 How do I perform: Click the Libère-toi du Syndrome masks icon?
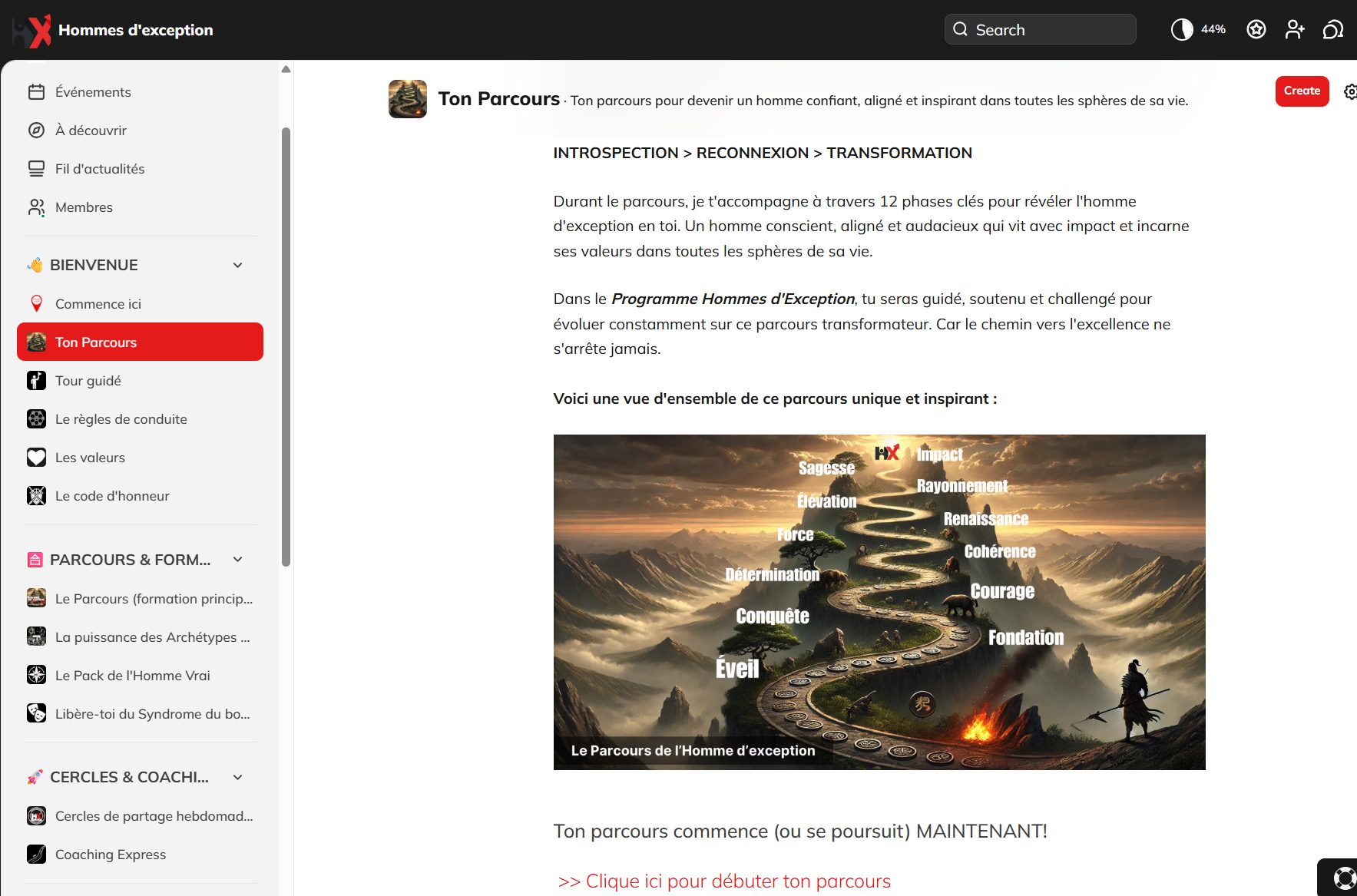[36, 713]
